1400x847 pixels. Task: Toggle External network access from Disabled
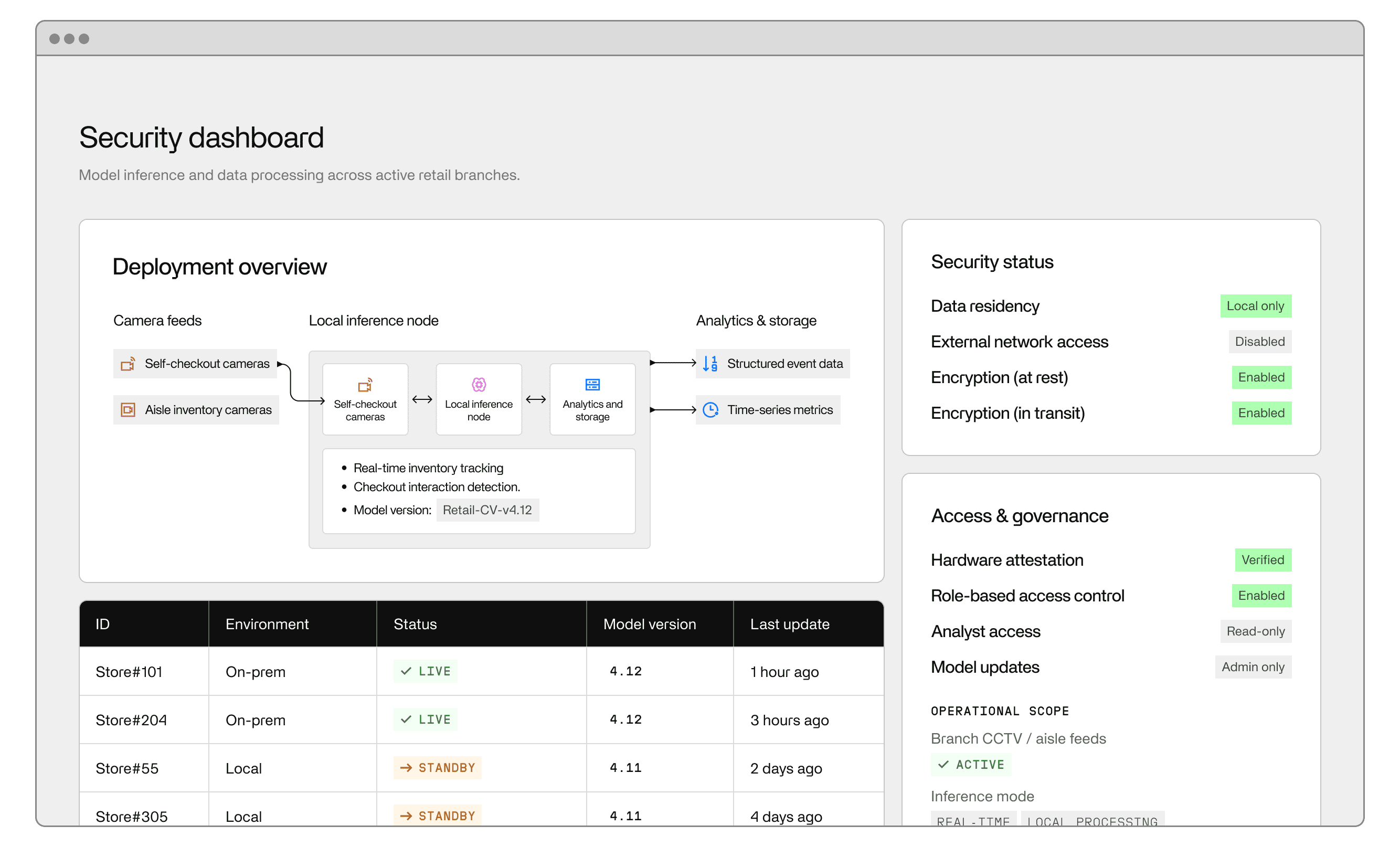coord(1260,342)
